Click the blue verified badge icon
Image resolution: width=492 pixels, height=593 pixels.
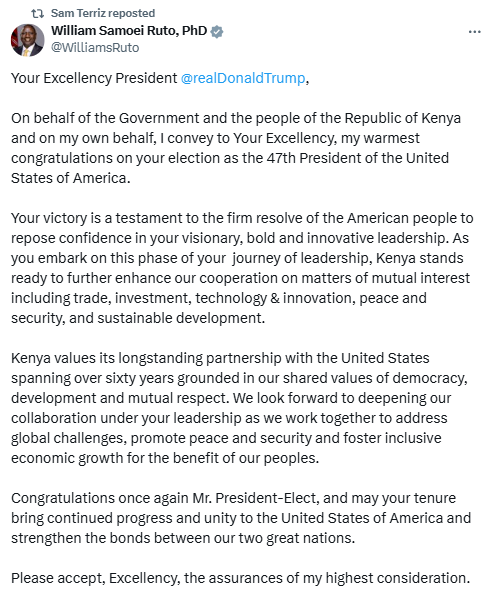pyautogui.click(x=217, y=32)
